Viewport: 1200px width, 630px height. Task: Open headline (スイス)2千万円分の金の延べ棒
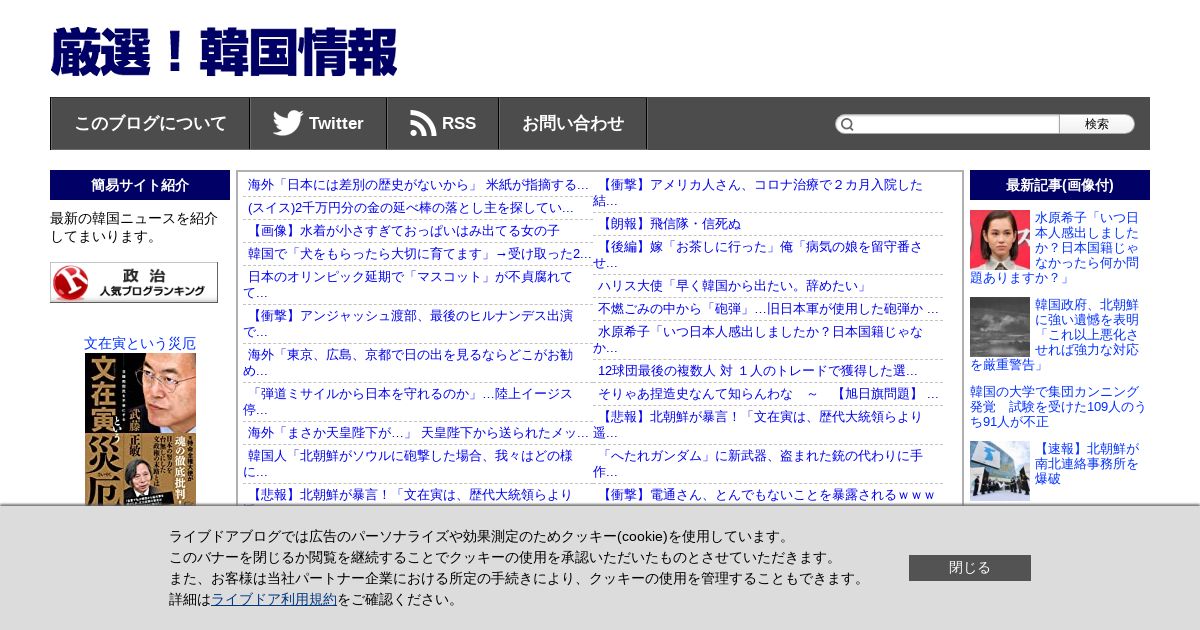pyautogui.click(x=411, y=208)
